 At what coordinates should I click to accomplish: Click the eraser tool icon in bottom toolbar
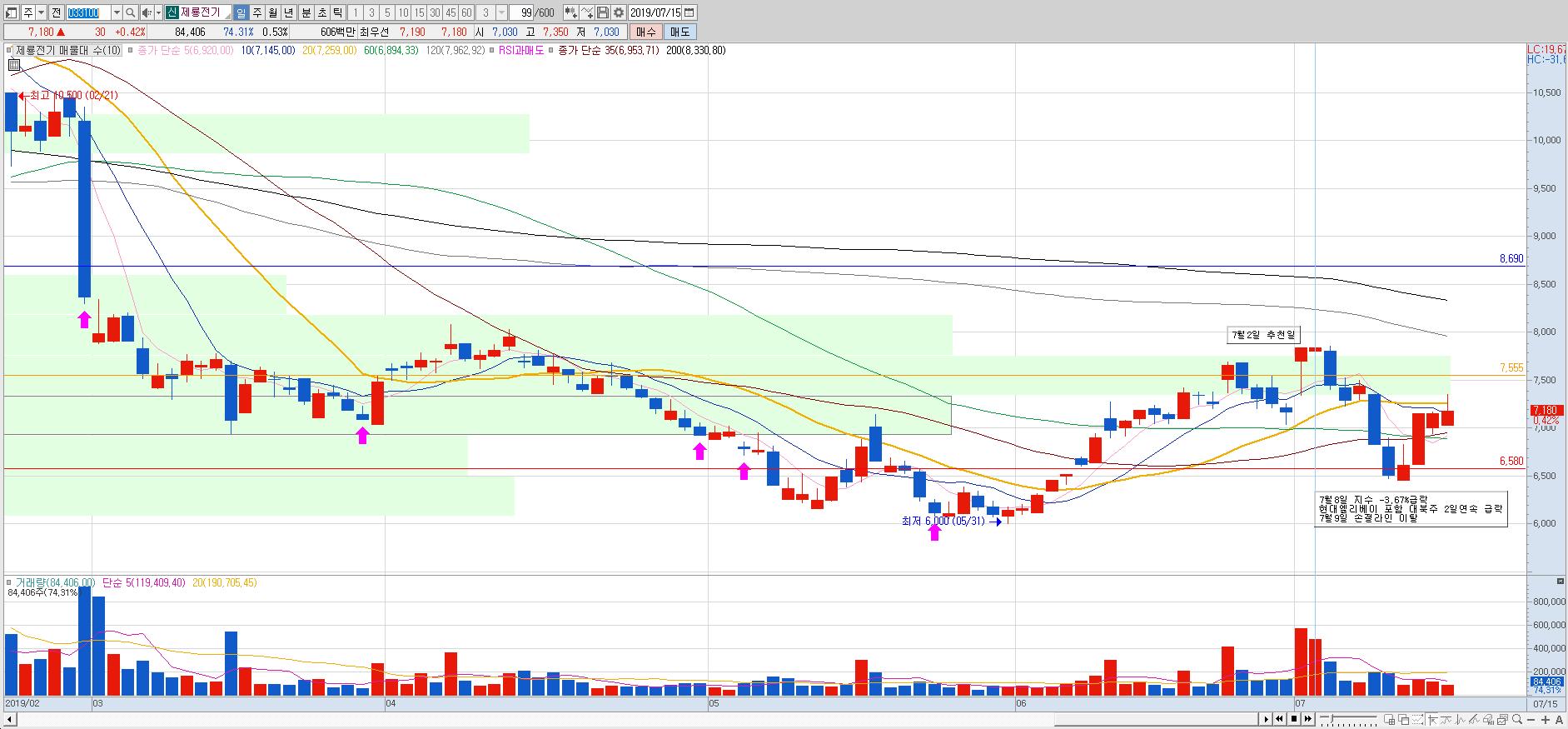[1489, 720]
